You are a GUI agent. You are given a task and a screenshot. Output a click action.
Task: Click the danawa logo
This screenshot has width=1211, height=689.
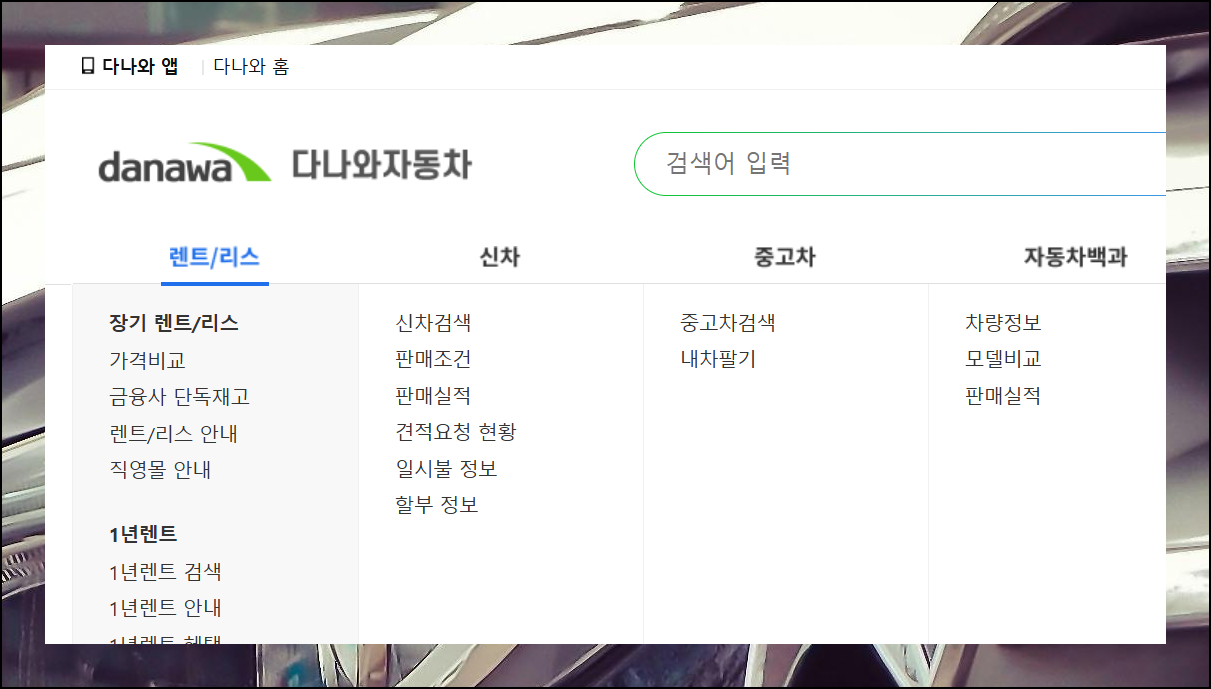click(x=184, y=163)
